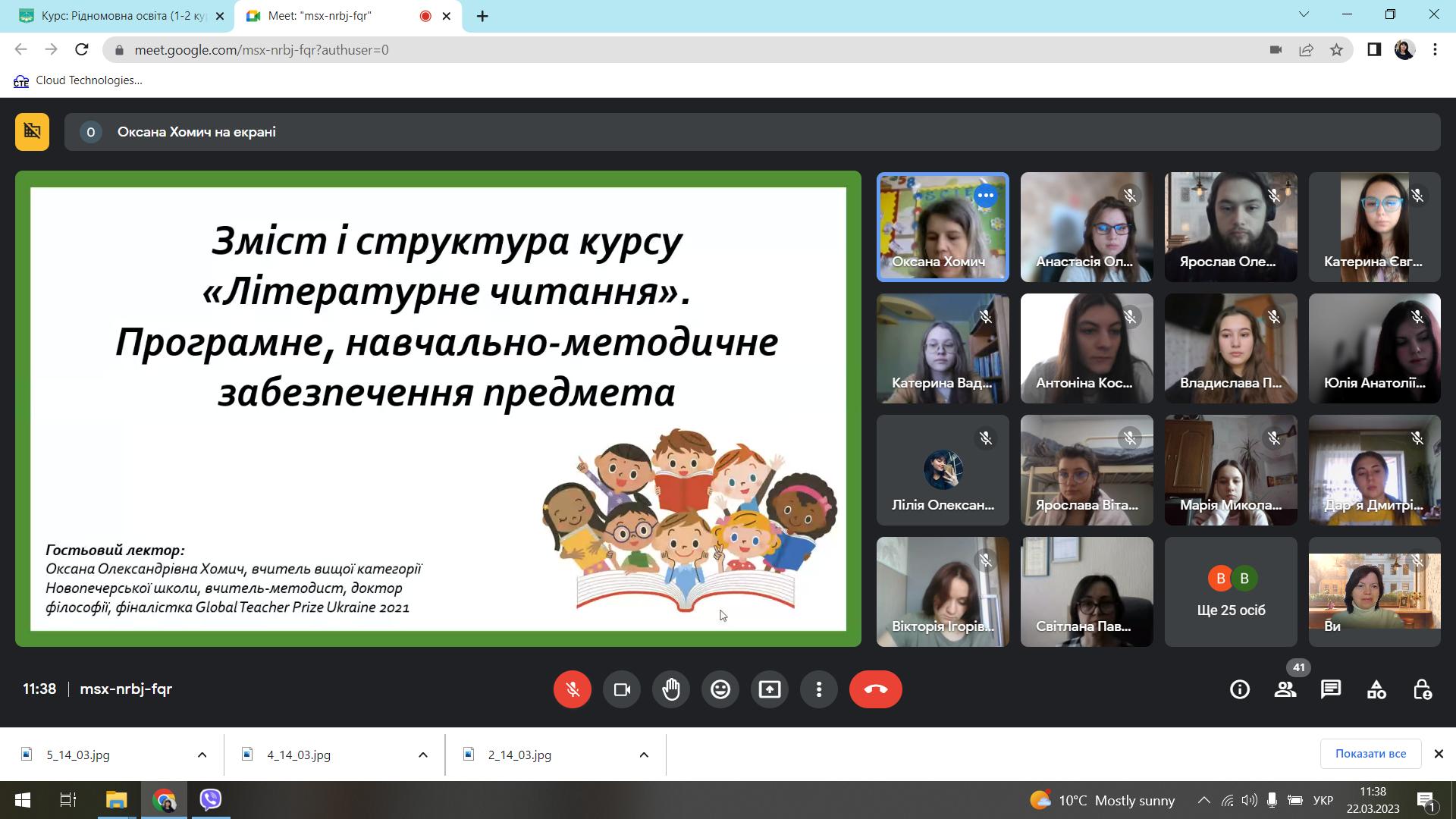Click the Ще 25 осіб tile
This screenshot has width=1456, height=819.
click(1231, 592)
